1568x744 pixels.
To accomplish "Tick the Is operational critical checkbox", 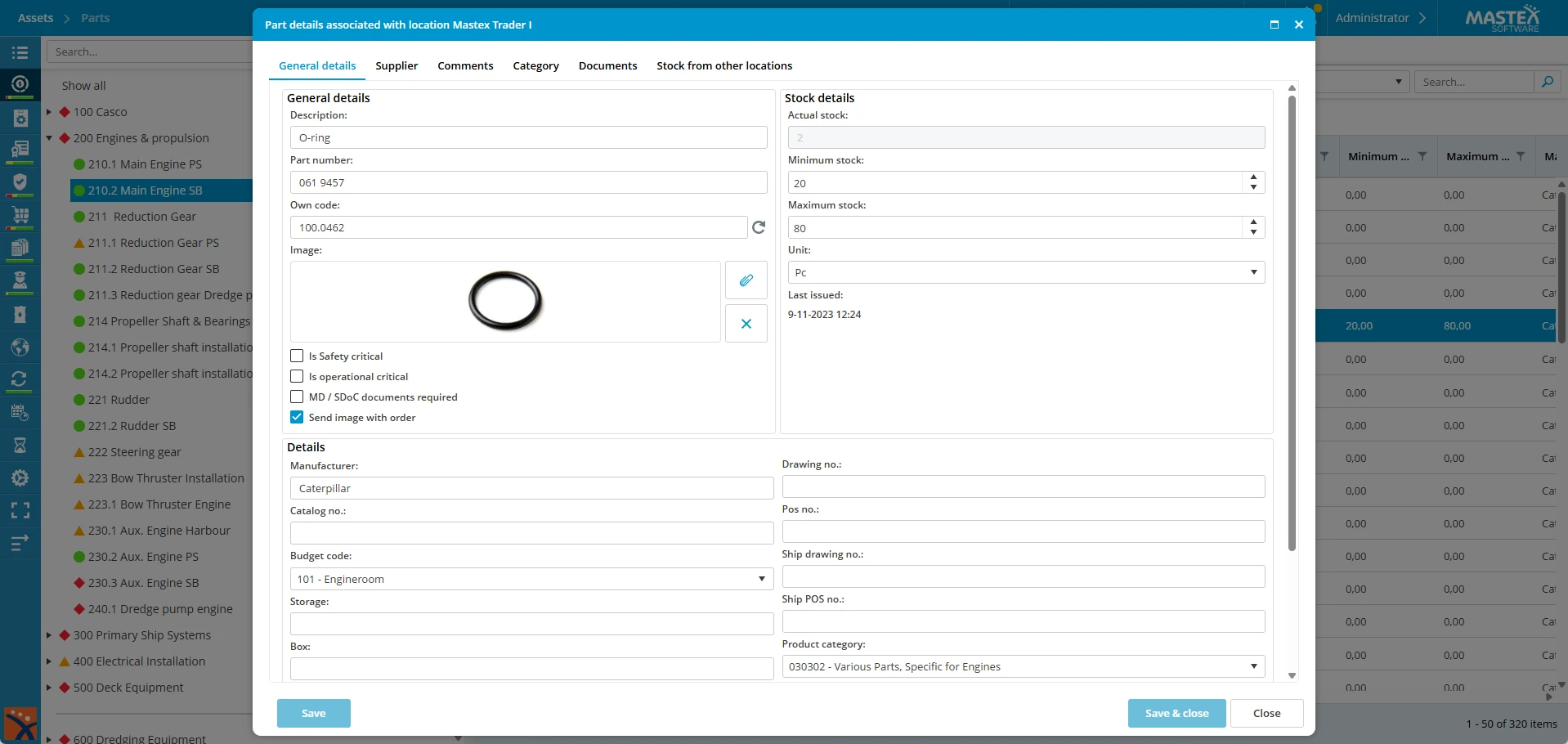I will tap(297, 377).
